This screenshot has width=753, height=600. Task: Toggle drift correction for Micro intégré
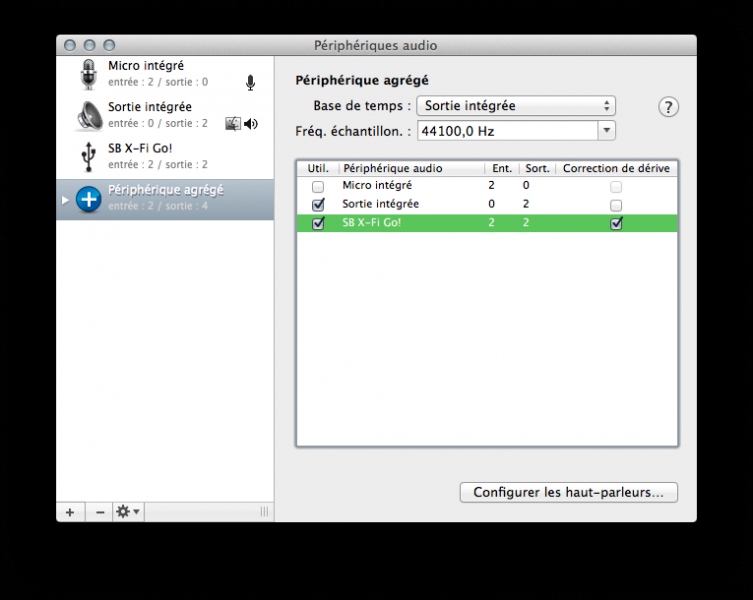(x=616, y=186)
